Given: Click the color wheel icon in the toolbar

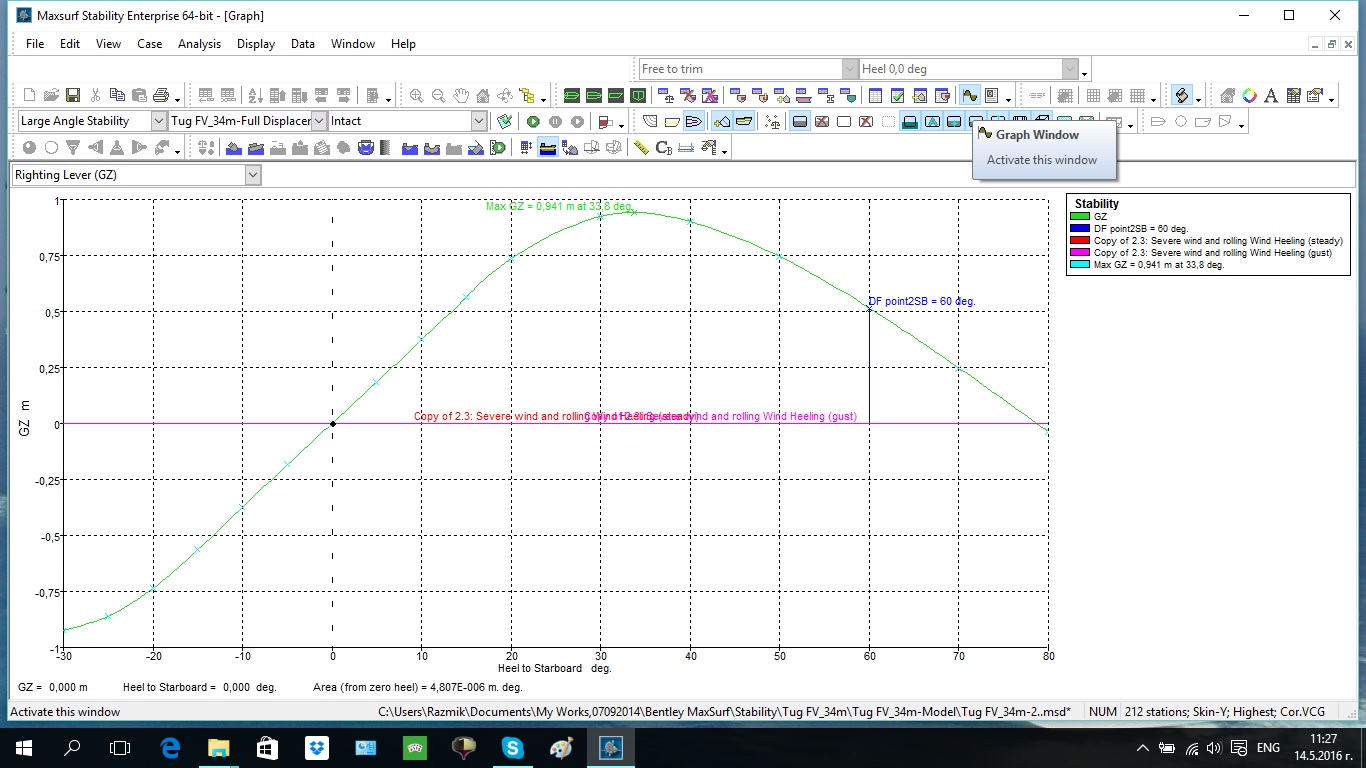Looking at the screenshot, I should [1249, 96].
